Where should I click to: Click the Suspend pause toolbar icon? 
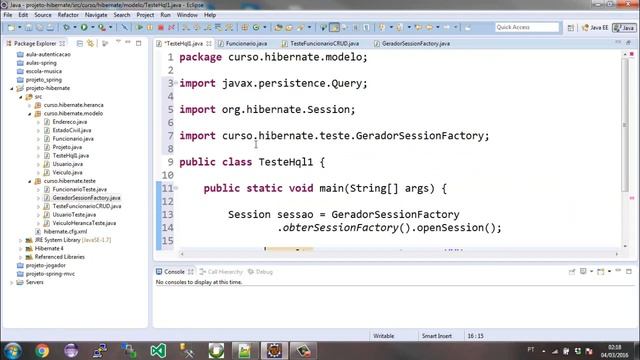pos(150,27)
